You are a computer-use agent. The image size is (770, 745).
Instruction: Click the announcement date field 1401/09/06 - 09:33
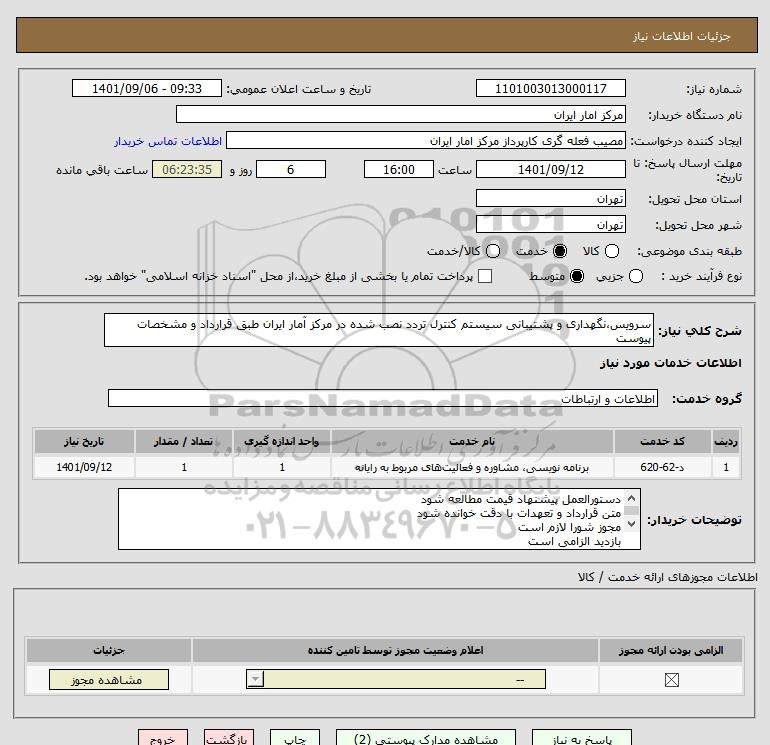click(x=147, y=88)
